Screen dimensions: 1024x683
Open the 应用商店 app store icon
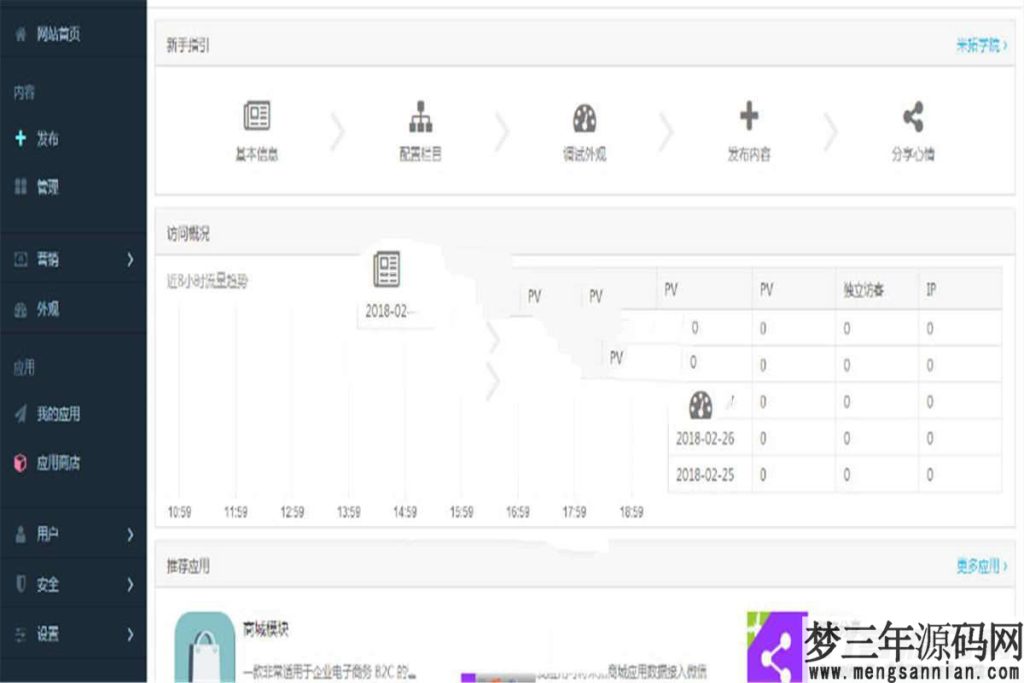(x=20, y=460)
